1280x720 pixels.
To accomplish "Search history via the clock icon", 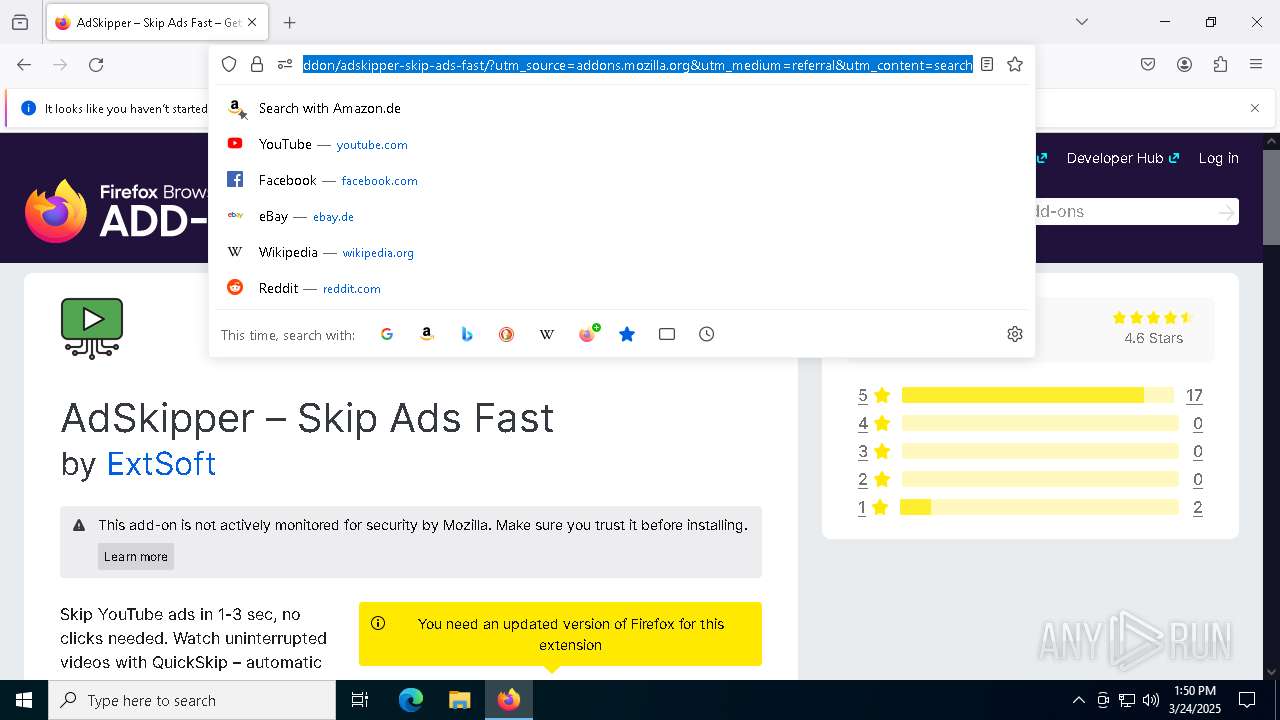I will [x=707, y=334].
